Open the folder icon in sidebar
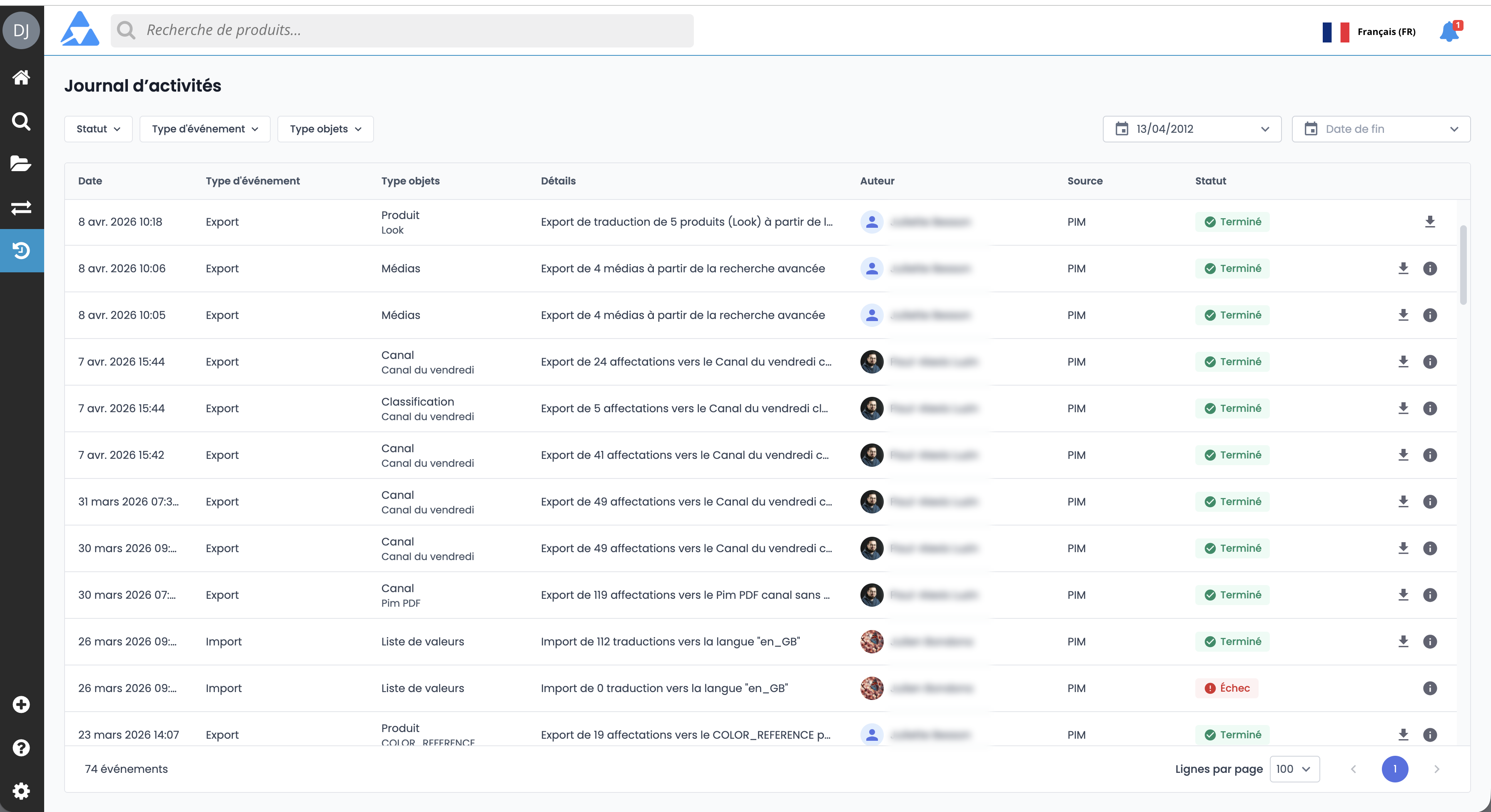This screenshot has height=812, width=1491. pyautogui.click(x=21, y=164)
